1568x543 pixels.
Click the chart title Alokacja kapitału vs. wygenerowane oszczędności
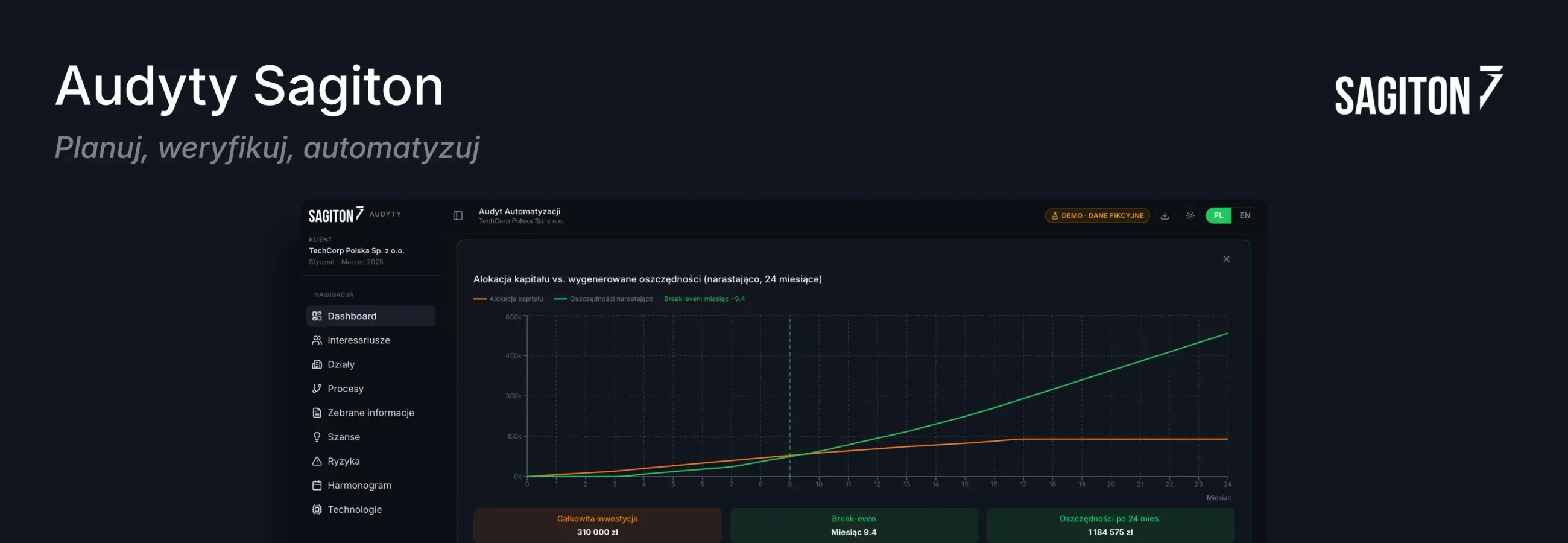648,279
